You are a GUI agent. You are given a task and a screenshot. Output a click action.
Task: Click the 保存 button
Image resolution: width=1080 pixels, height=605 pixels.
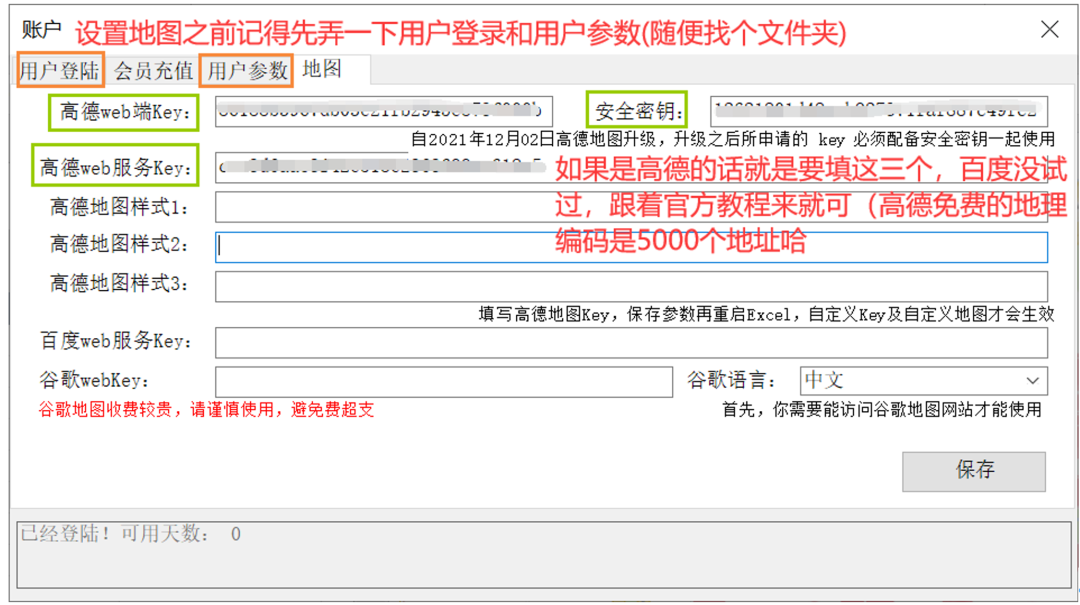(x=974, y=471)
